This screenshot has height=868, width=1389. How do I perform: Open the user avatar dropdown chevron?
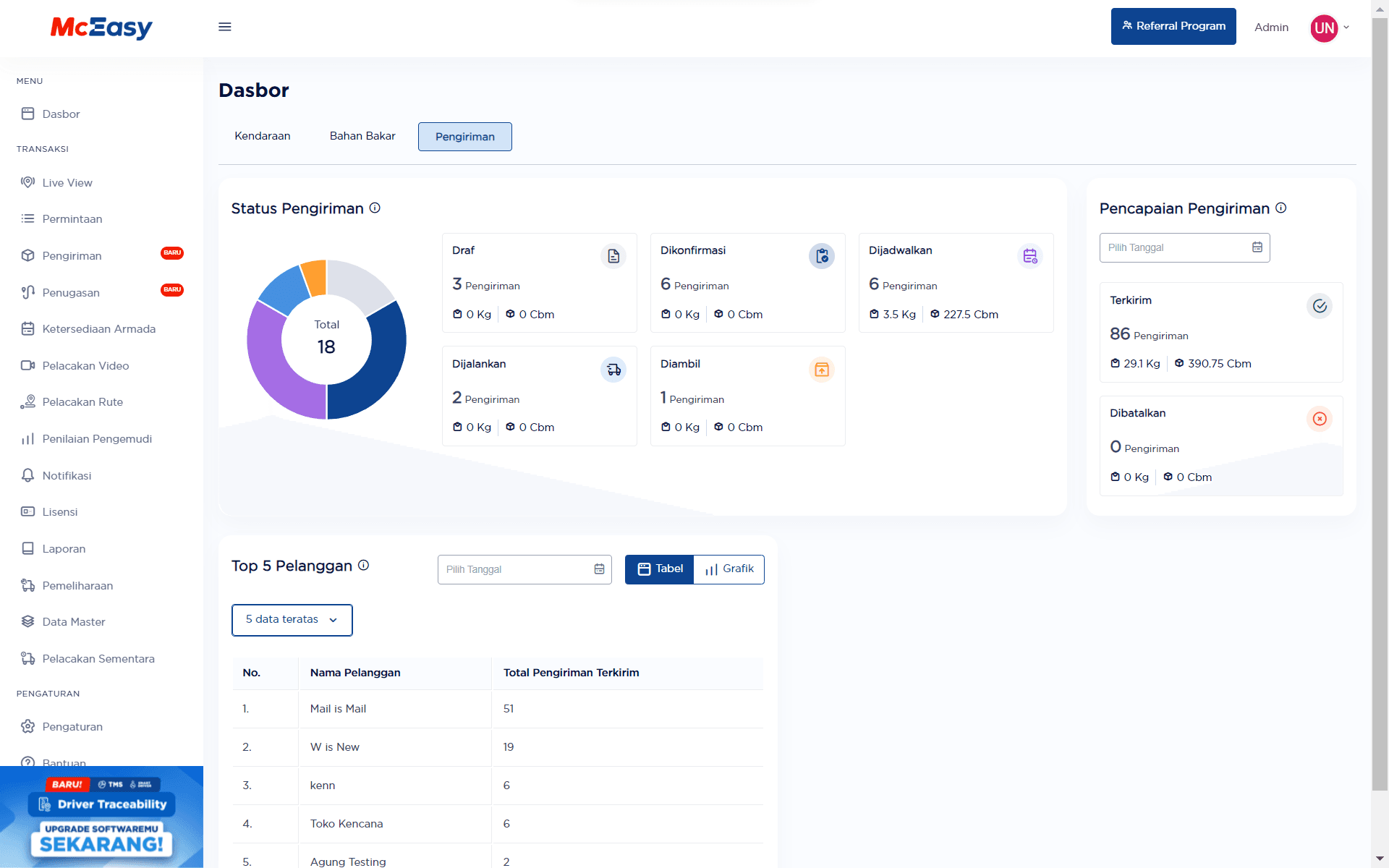click(1346, 27)
